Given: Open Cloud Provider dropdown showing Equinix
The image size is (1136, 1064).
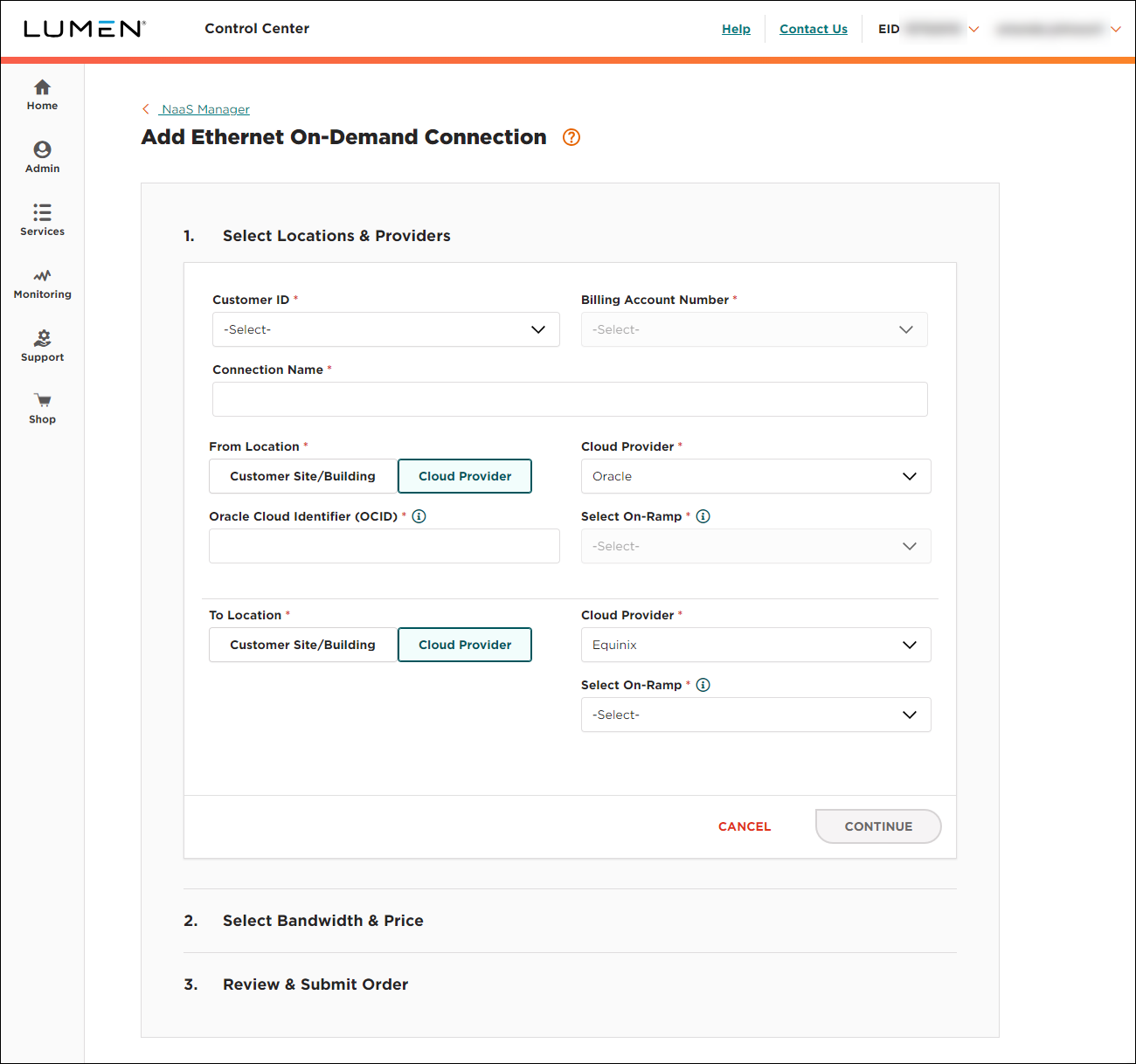Looking at the screenshot, I should 756,645.
